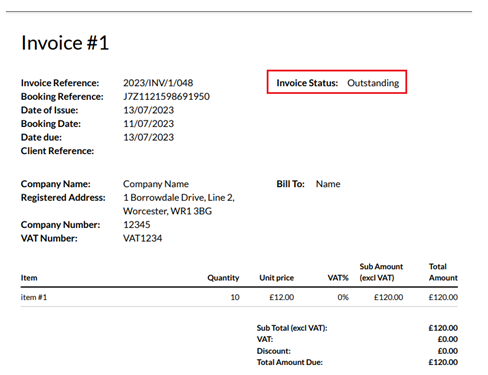Click the Discount value £0.00
The height and width of the screenshot is (375, 488).
click(x=448, y=351)
